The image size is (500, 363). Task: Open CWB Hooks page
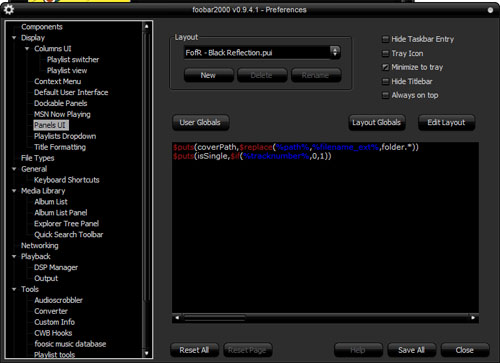point(53,333)
